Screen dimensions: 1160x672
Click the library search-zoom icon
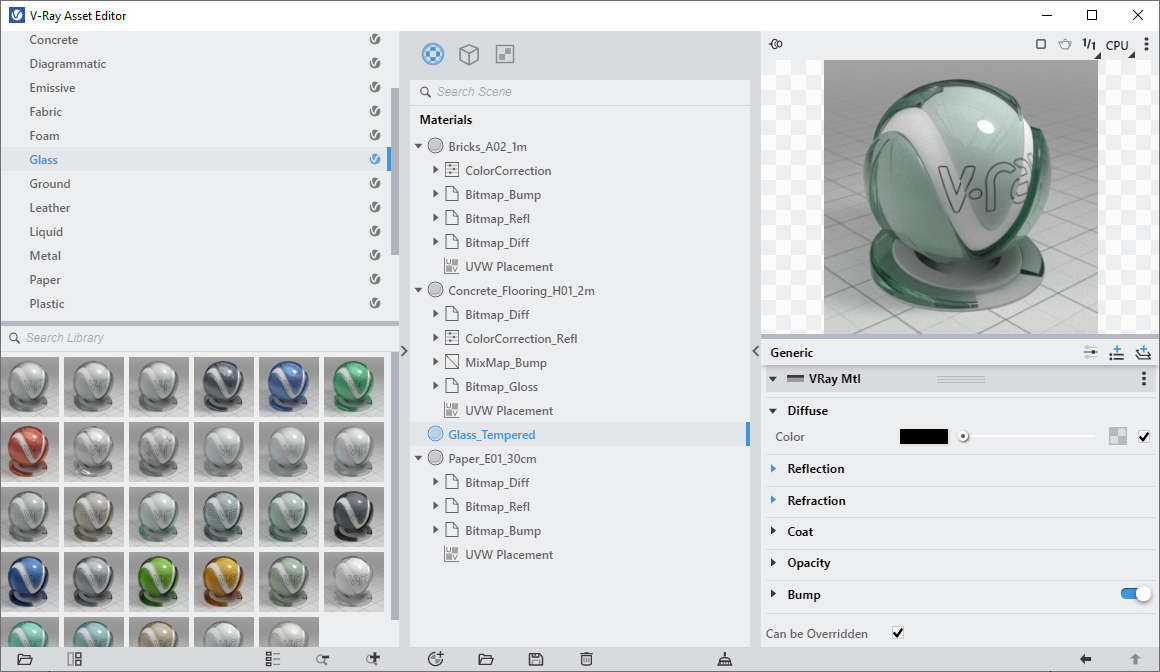[323, 659]
